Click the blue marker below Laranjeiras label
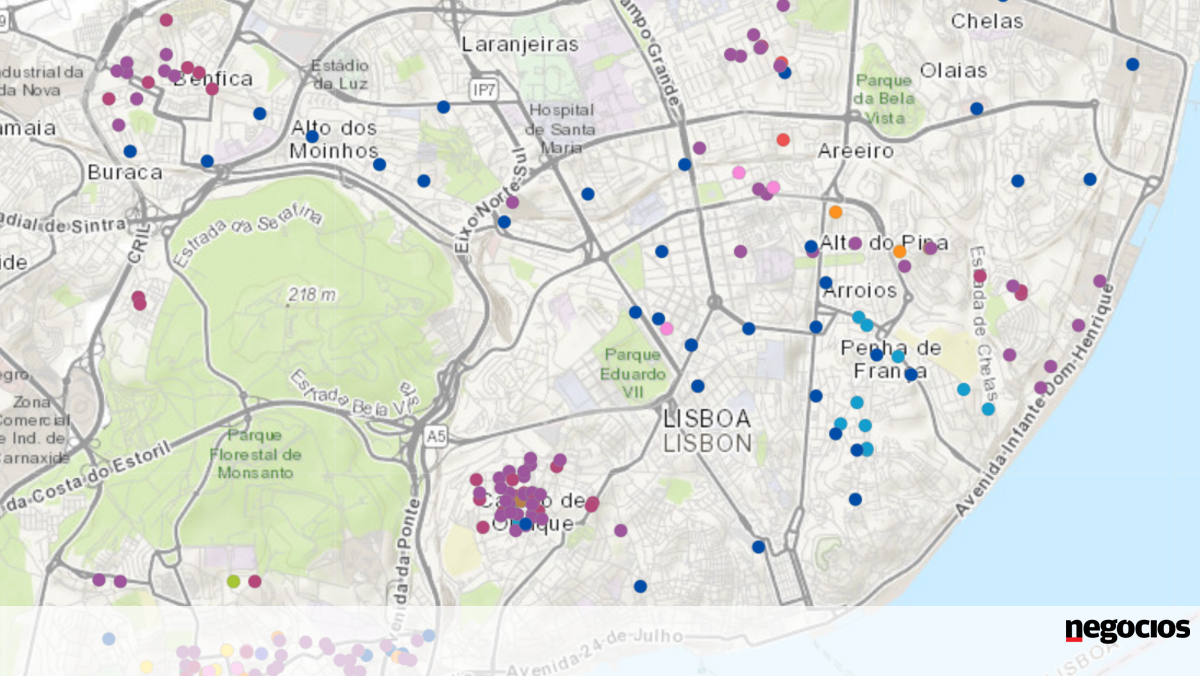 click(x=443, y=106)
